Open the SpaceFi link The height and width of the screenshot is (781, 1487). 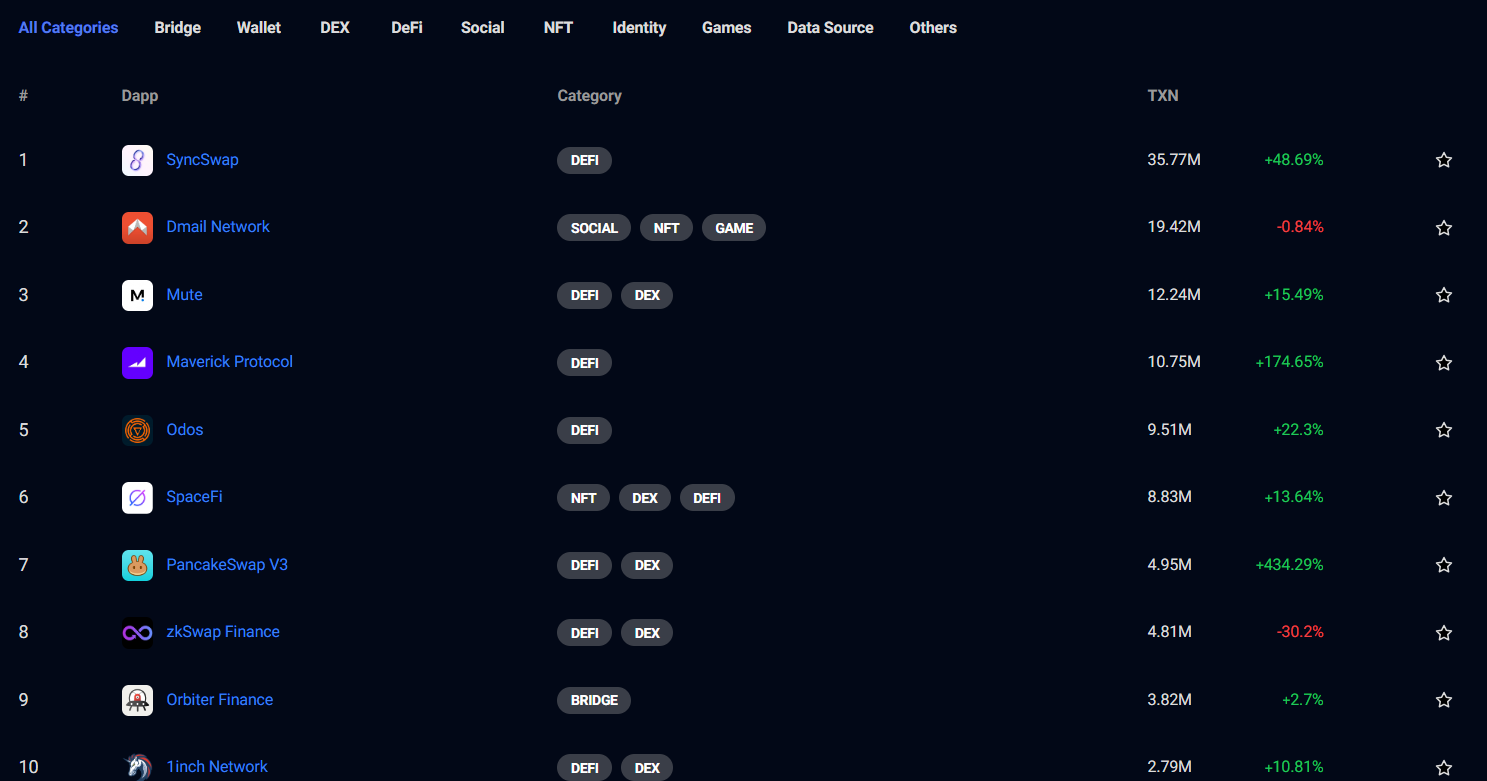[195, 497]
